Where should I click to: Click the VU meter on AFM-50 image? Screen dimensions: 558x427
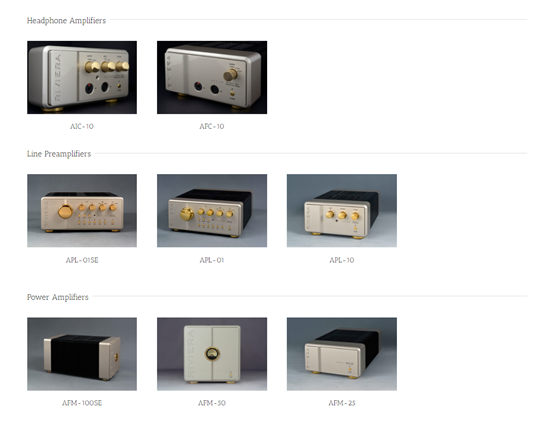(212, 354)
